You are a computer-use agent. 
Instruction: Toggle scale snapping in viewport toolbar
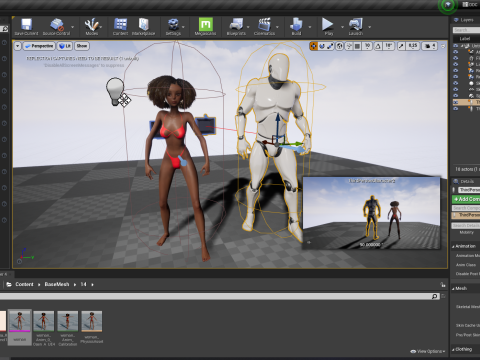point(401,46)
